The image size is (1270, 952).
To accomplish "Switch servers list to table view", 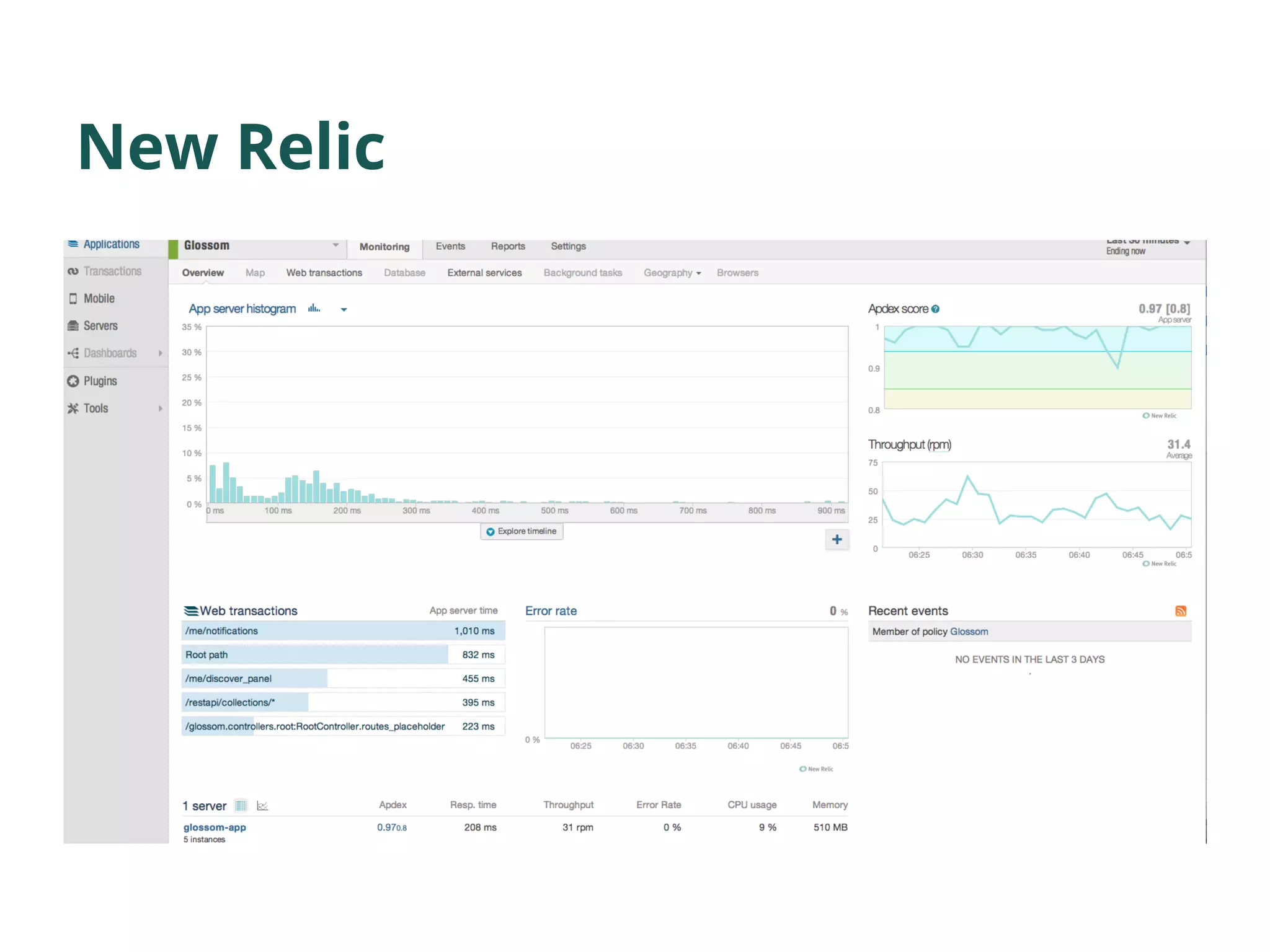I will (241, 806).
